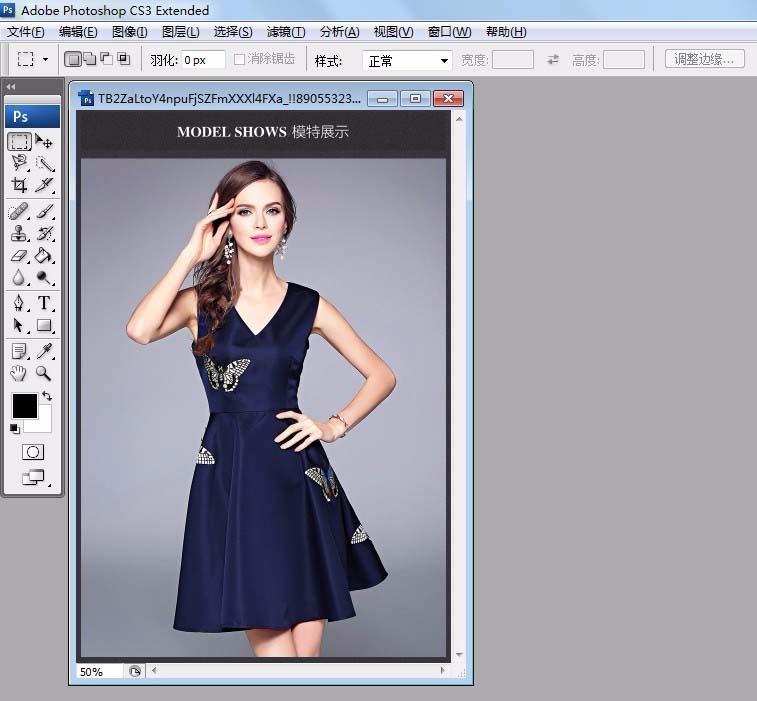Select the Move tool
The width and height of the screenshot is (757, 701).
45,141
